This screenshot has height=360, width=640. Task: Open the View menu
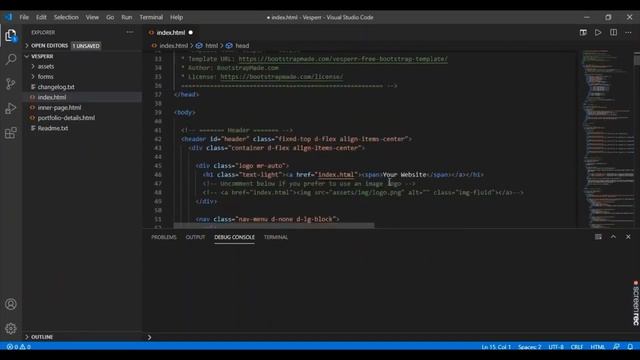click(92, 17)
